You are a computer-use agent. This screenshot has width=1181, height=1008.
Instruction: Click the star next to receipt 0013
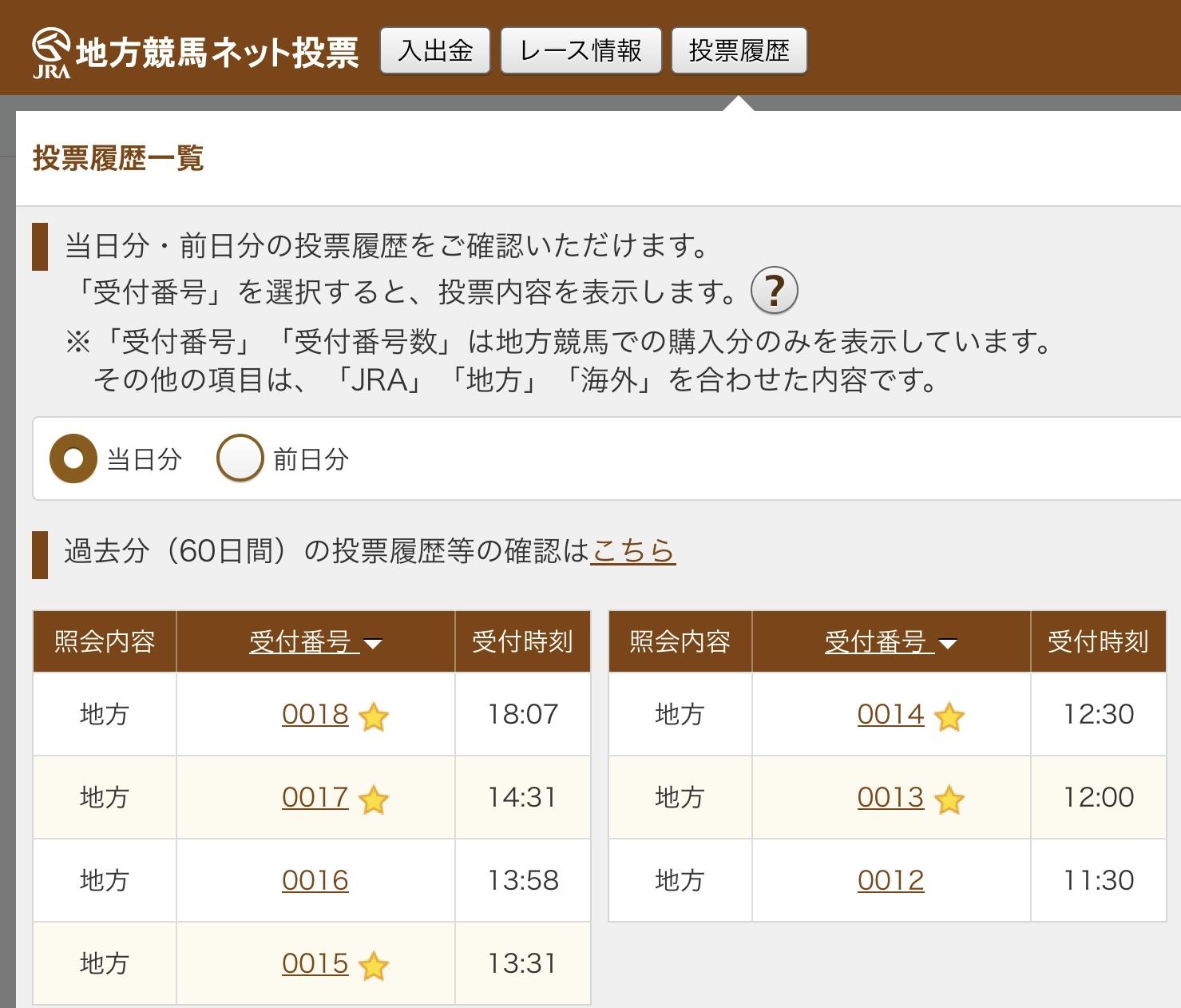click(949, 800)
